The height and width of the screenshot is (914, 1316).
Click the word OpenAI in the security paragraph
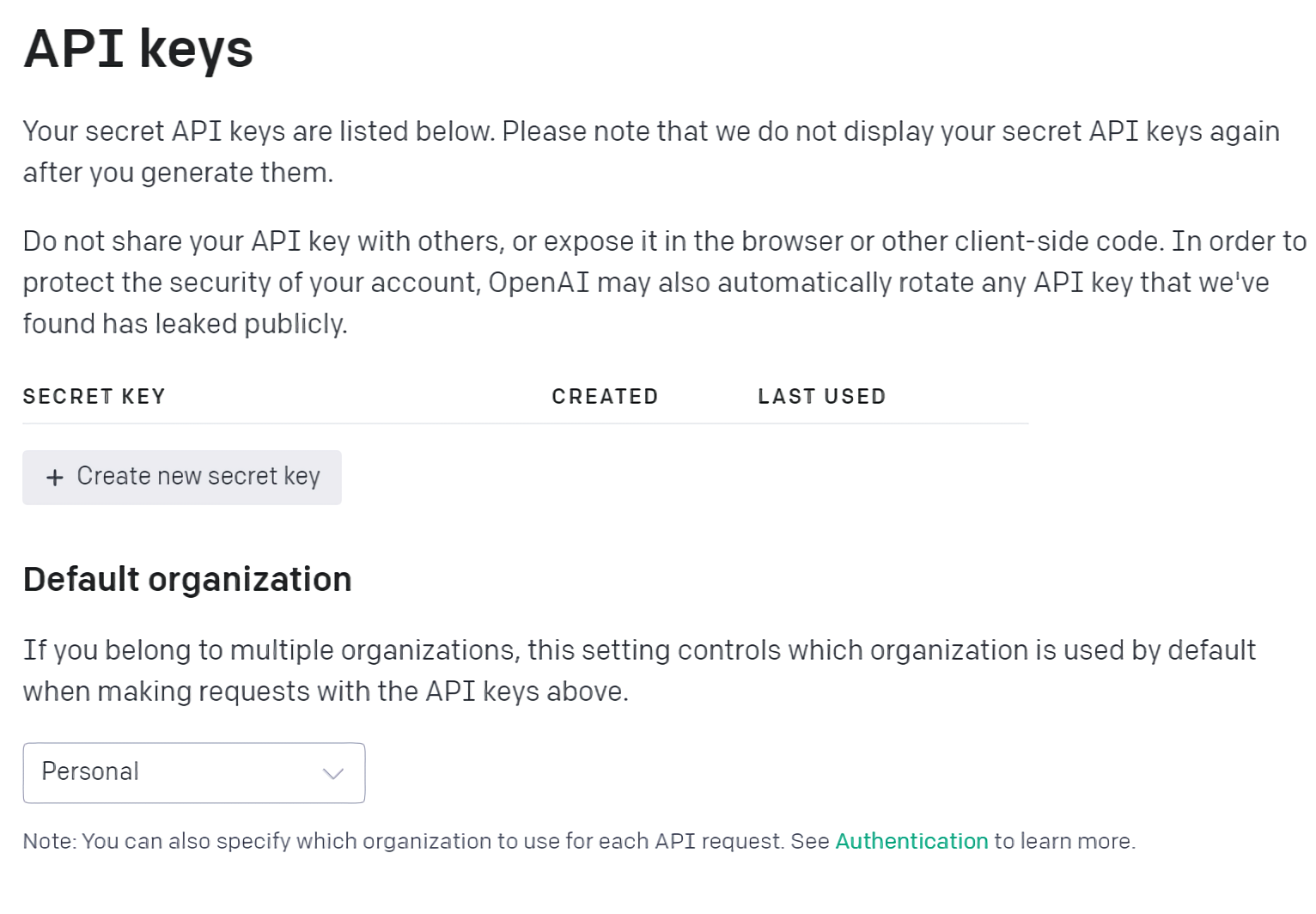[x=539, y=283]
